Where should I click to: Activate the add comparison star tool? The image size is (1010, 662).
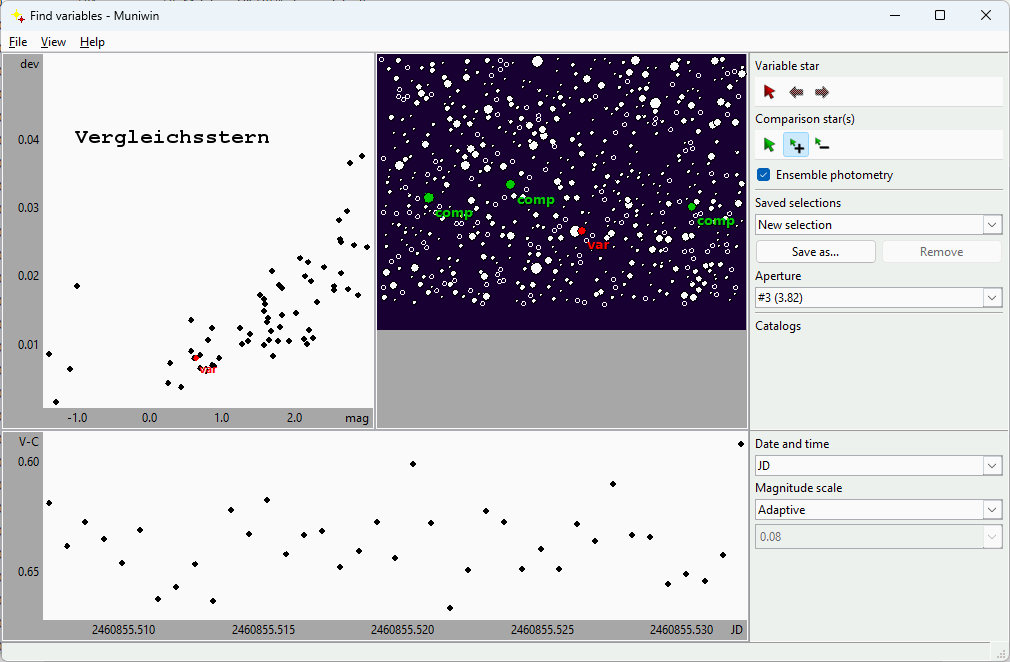tap(796, 145)
